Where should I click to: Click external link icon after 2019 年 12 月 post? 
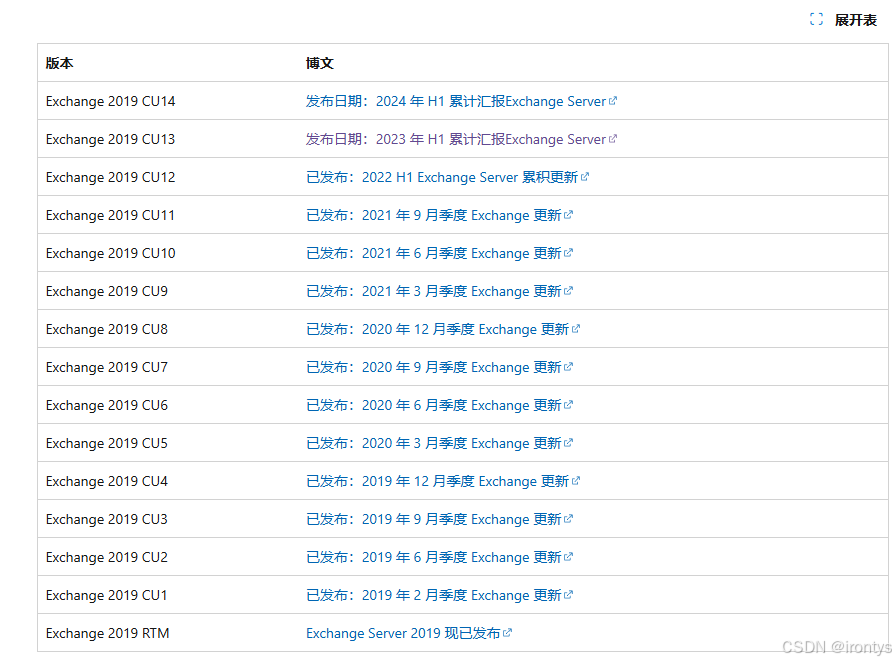pyautogui.click(x=575, y=481)
